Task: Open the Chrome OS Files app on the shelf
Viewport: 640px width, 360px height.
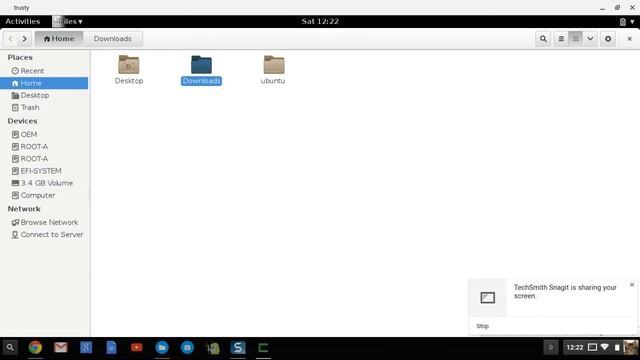Action: click(x=162, y=348)
